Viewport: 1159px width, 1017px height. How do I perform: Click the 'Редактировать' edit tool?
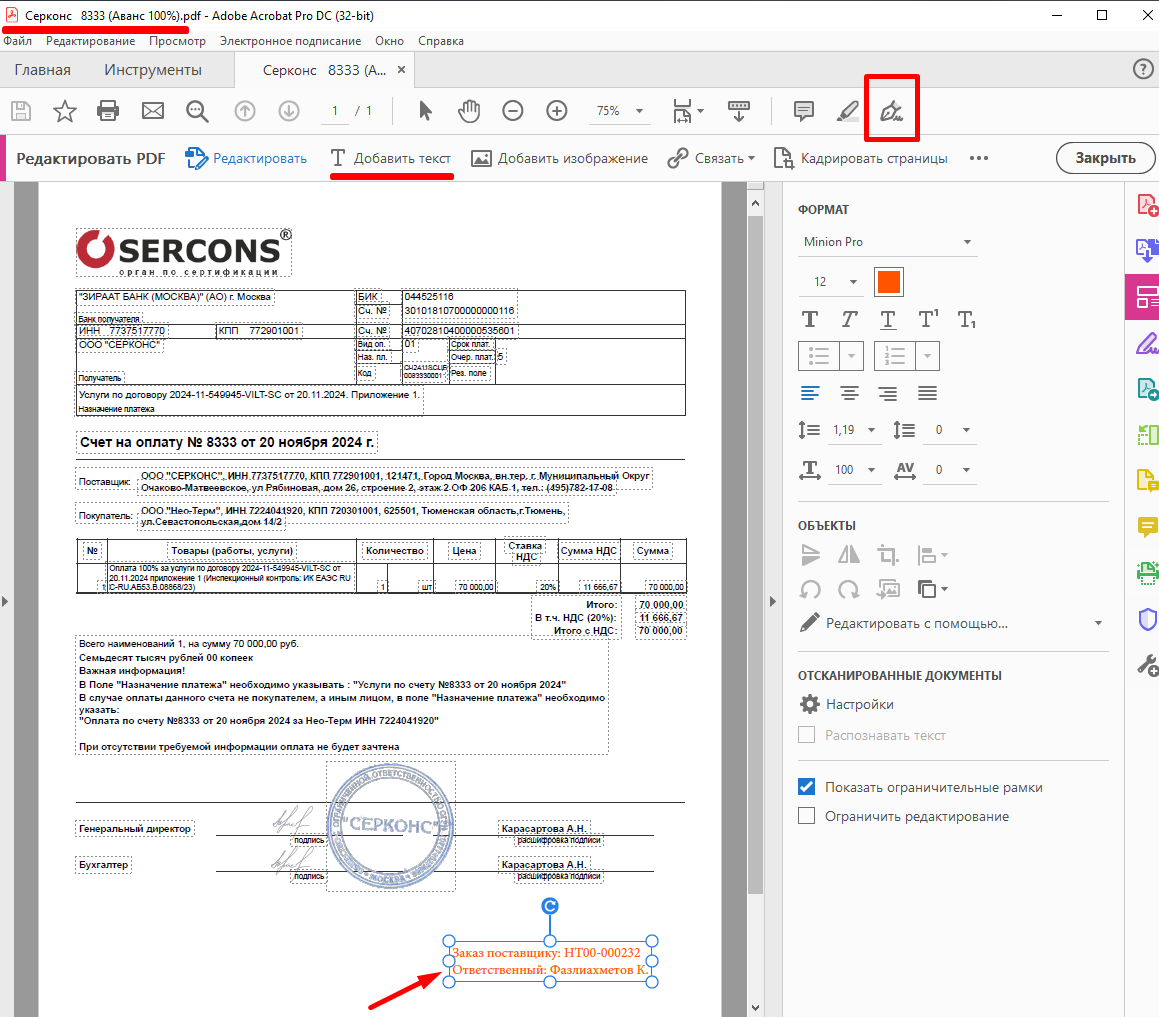(246, 158)
